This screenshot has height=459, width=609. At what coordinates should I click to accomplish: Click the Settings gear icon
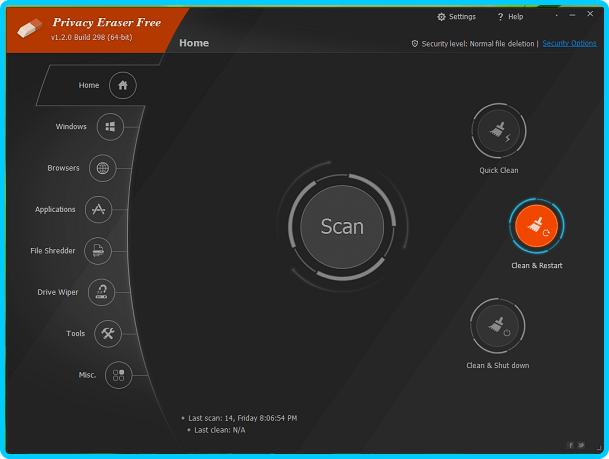pos(441,17)
